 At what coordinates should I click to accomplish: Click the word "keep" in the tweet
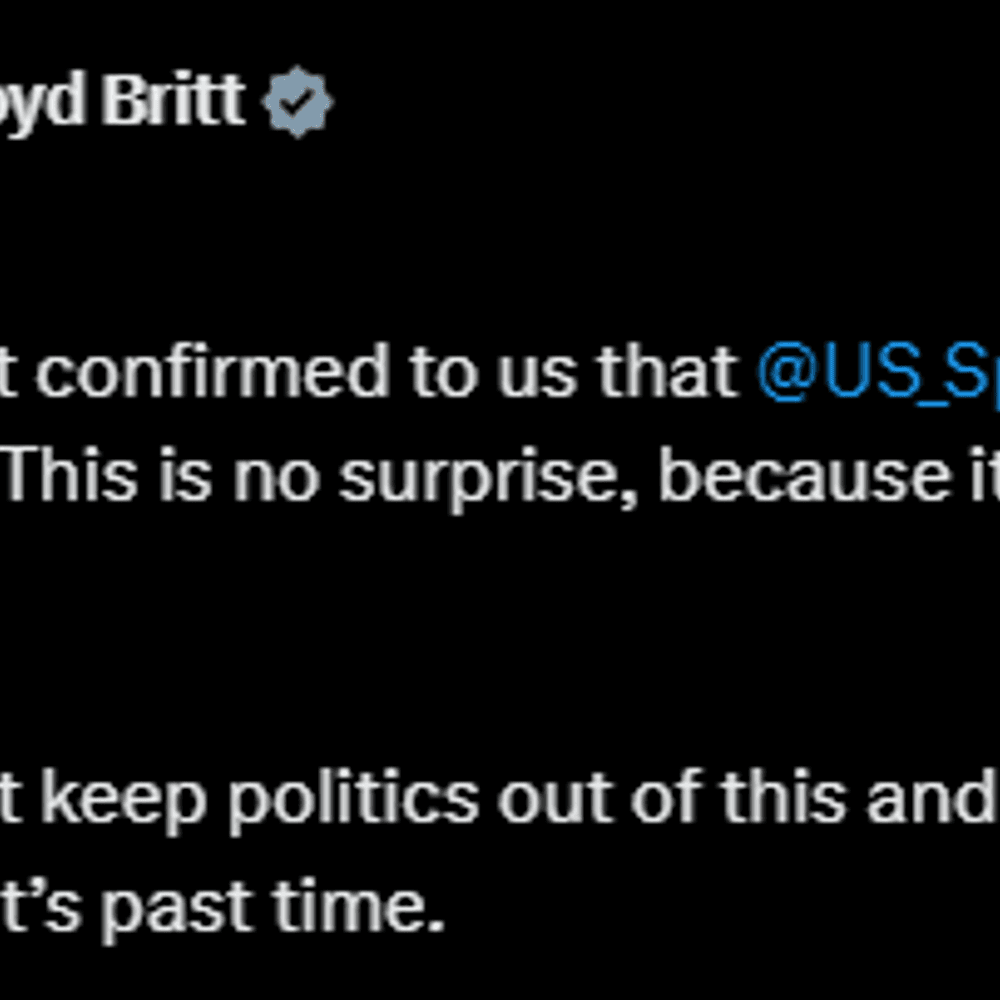124,796
